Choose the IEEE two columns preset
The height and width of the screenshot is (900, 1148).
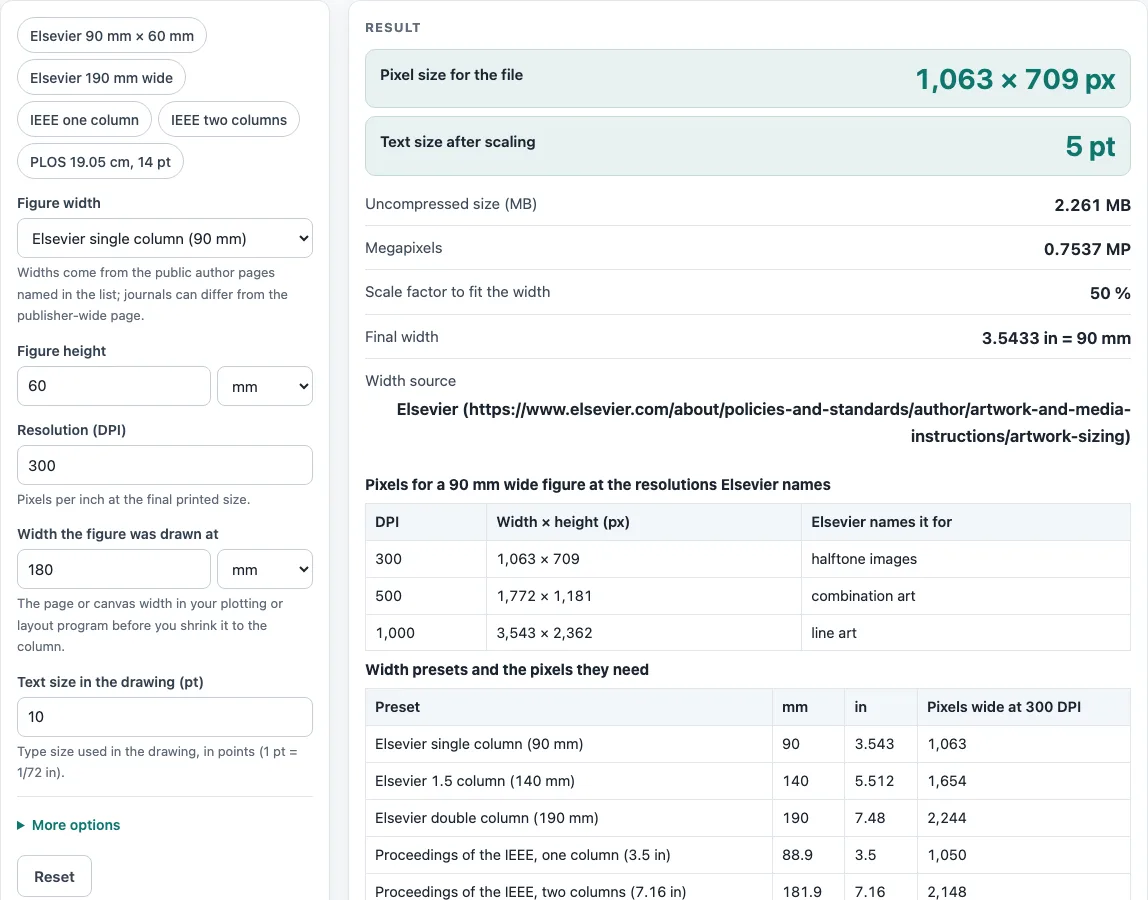(228, 119)
